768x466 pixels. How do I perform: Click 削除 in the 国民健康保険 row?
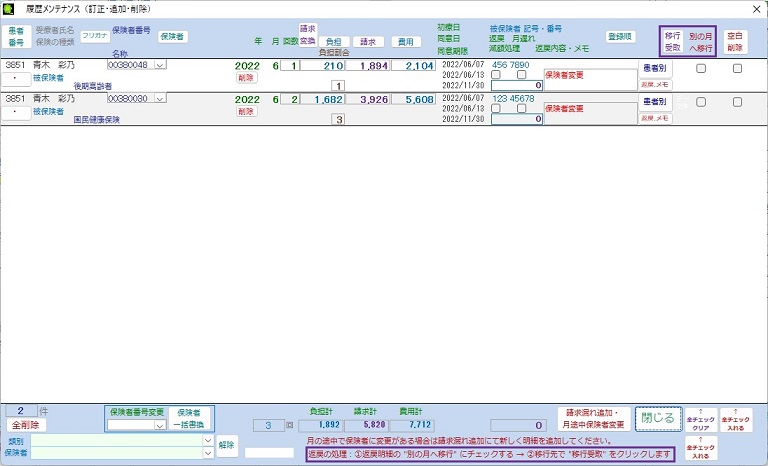click(246, 111)
